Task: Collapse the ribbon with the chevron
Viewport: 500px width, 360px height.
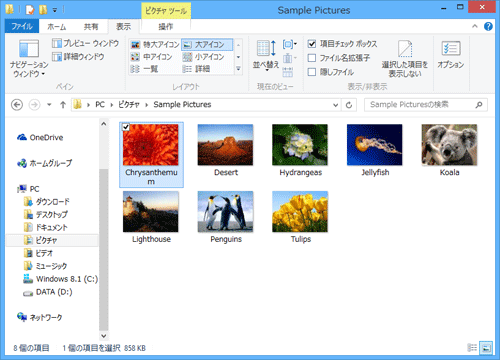Action: click(475, 26)
